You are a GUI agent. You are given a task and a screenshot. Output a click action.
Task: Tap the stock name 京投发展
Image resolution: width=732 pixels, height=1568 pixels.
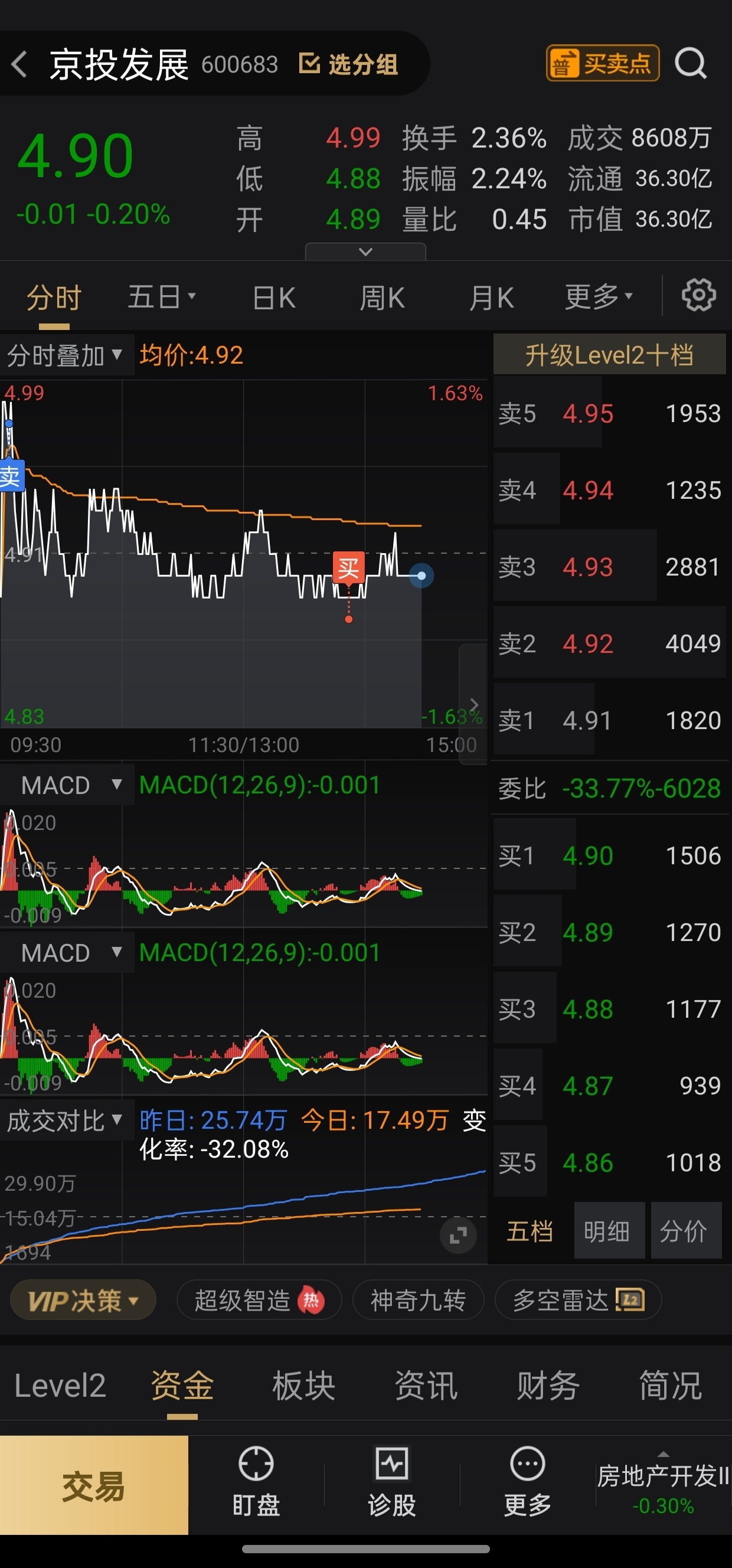119,64
